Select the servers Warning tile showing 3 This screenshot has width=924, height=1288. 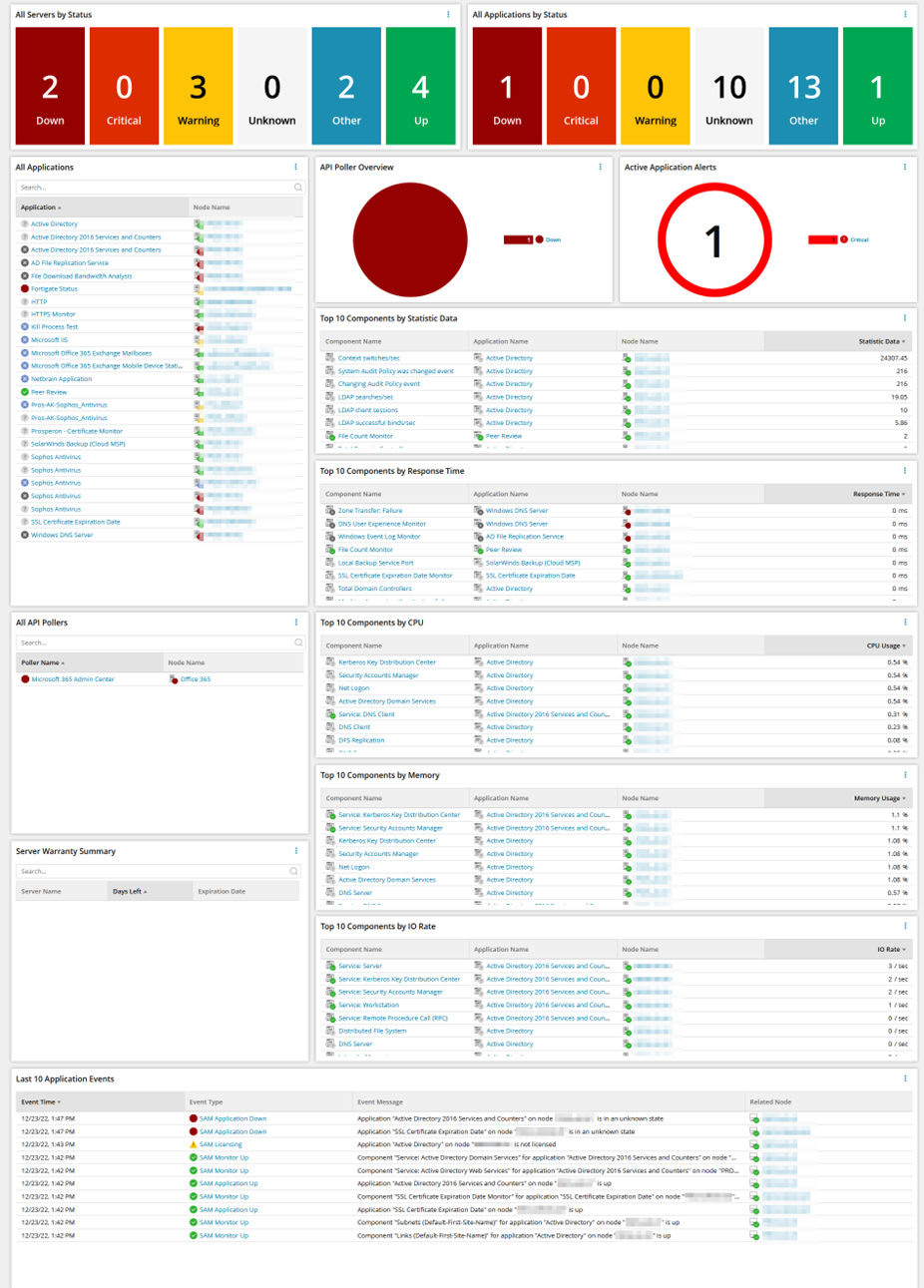click(199, 87)
